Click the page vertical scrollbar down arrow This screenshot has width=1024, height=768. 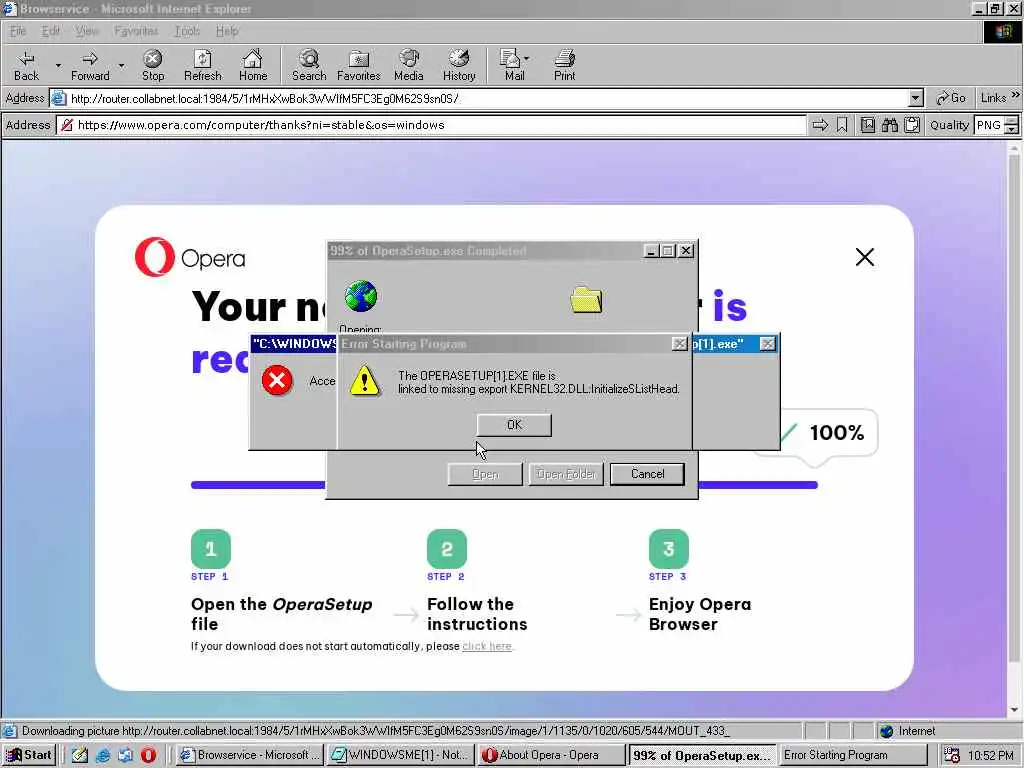pyautogui.click(x=1014, y=710)
